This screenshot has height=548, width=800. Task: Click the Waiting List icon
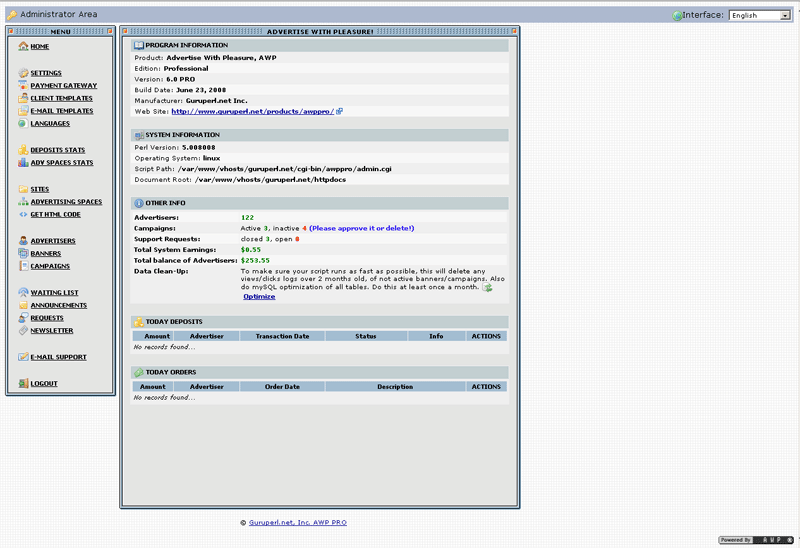point(23,292)
